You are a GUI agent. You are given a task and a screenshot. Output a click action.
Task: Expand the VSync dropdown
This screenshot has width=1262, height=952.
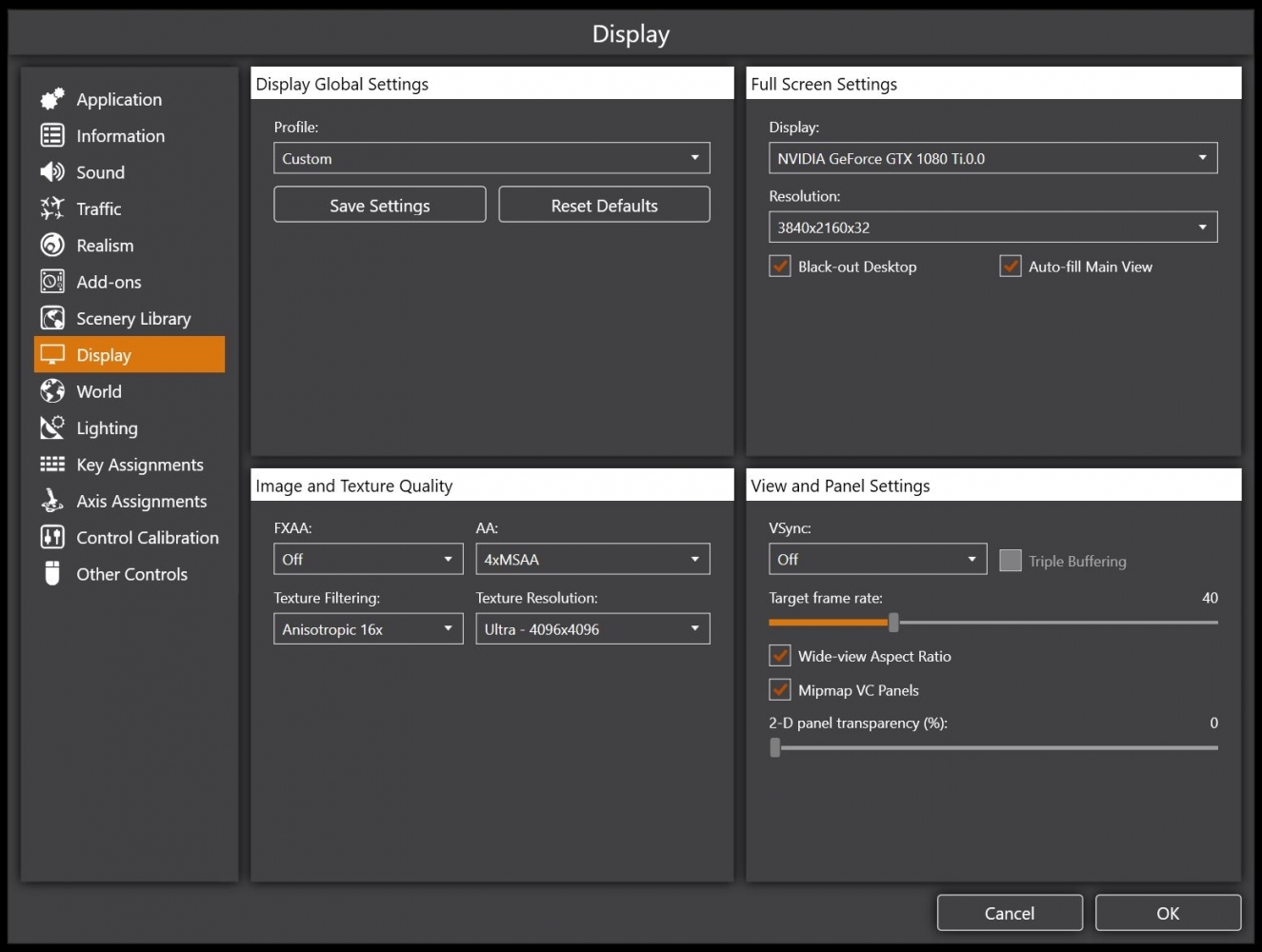click(878, 559)
